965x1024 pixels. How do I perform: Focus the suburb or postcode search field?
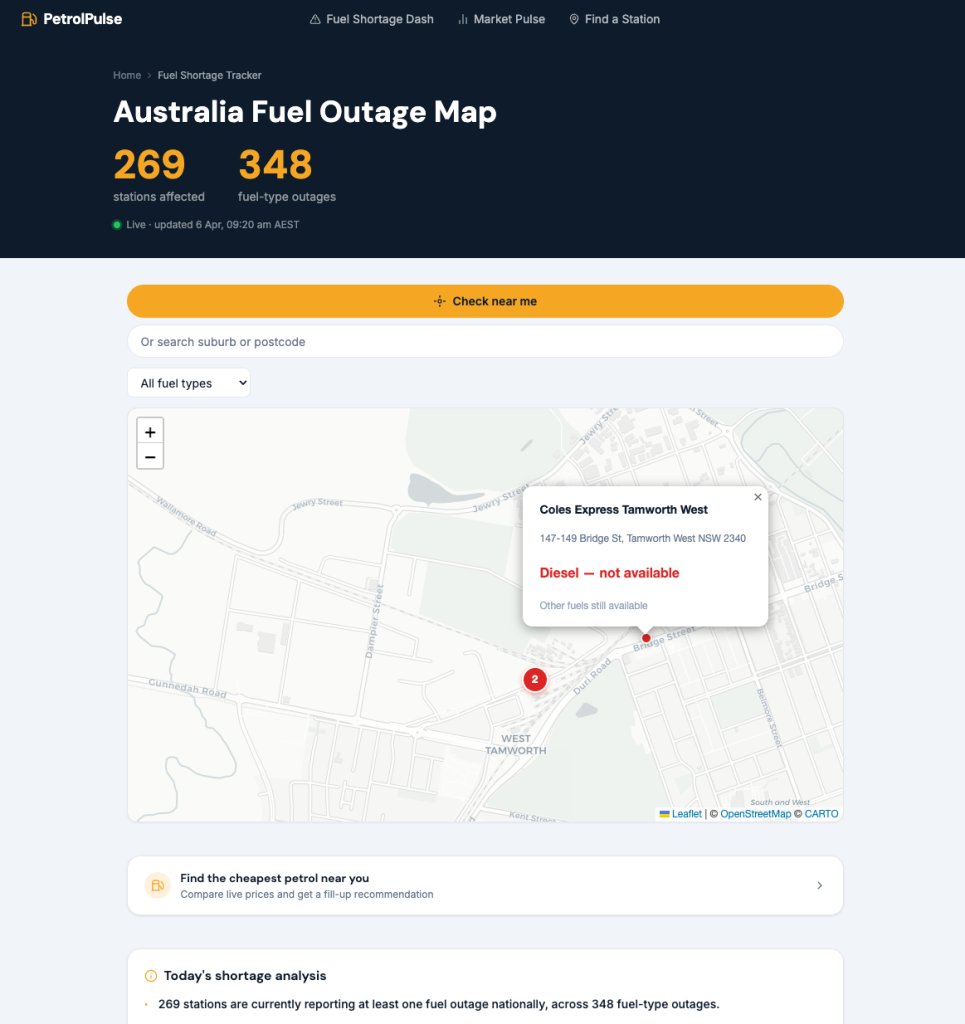485,342
